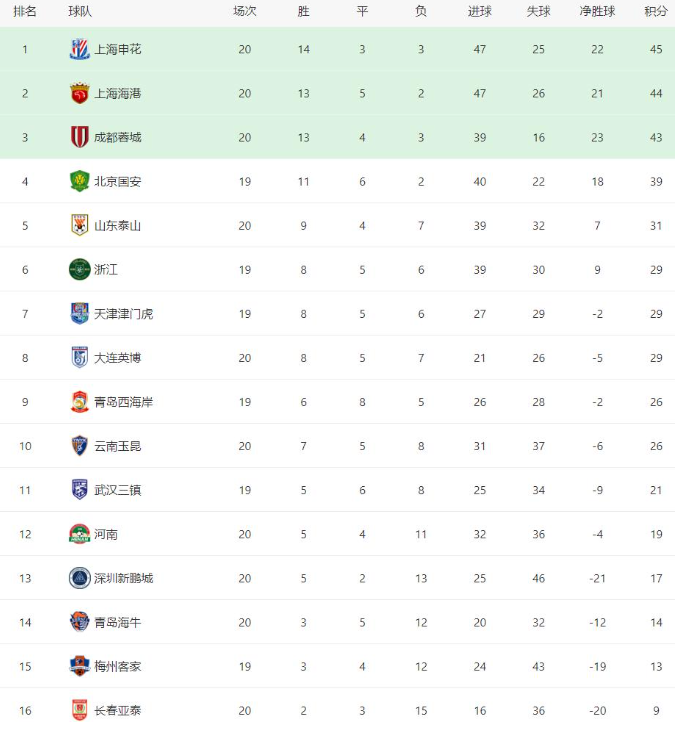Open the 山东泰山 team emblem
Screen dimensions: 681x732
point(80,225)
